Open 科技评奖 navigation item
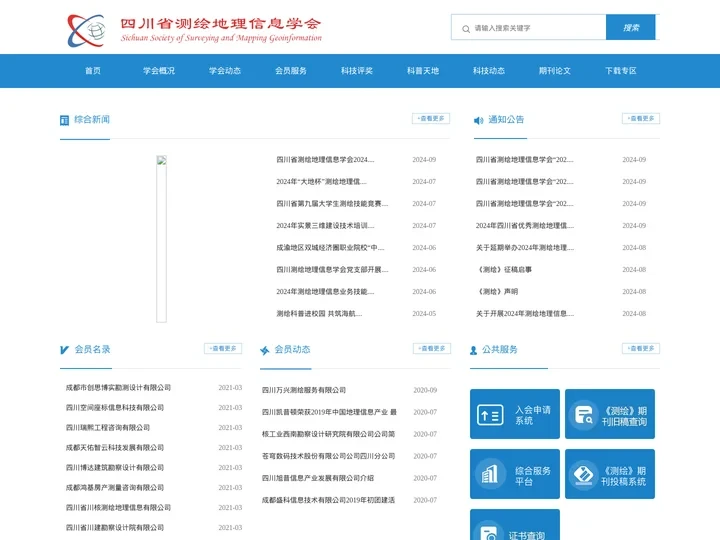Screen dimensions: 720x540 coord(357,71)
